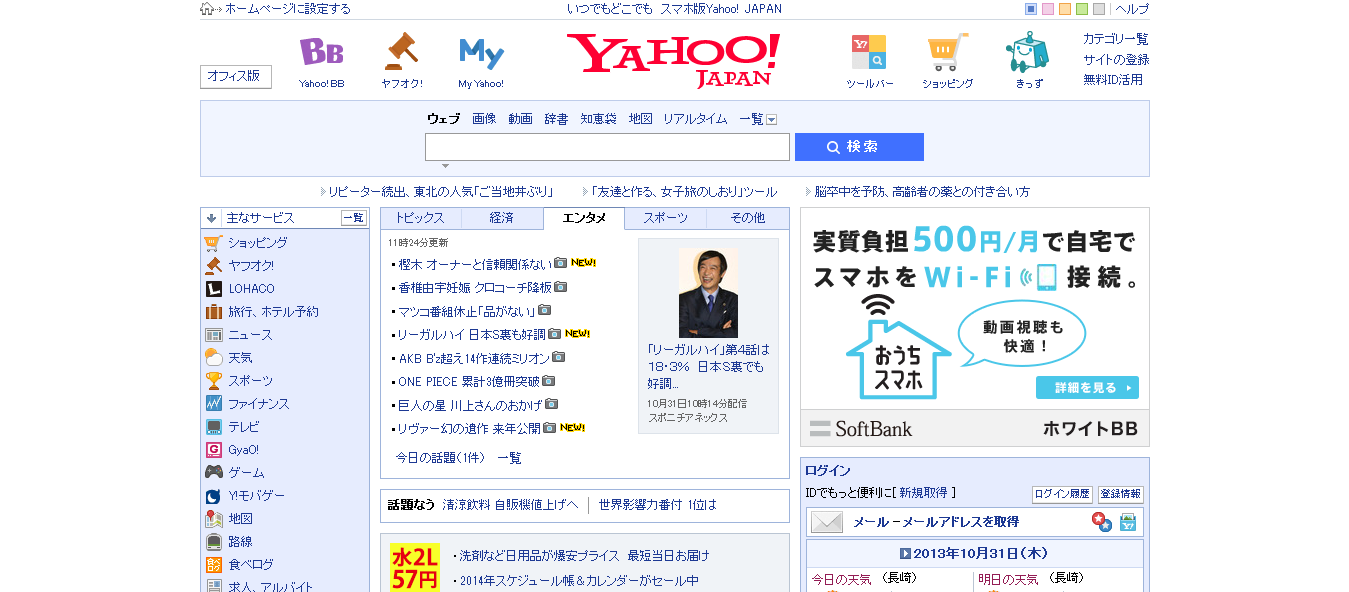Switch to the トピックス news tab
Screen dimensions: 1349x592
point(420,218)
